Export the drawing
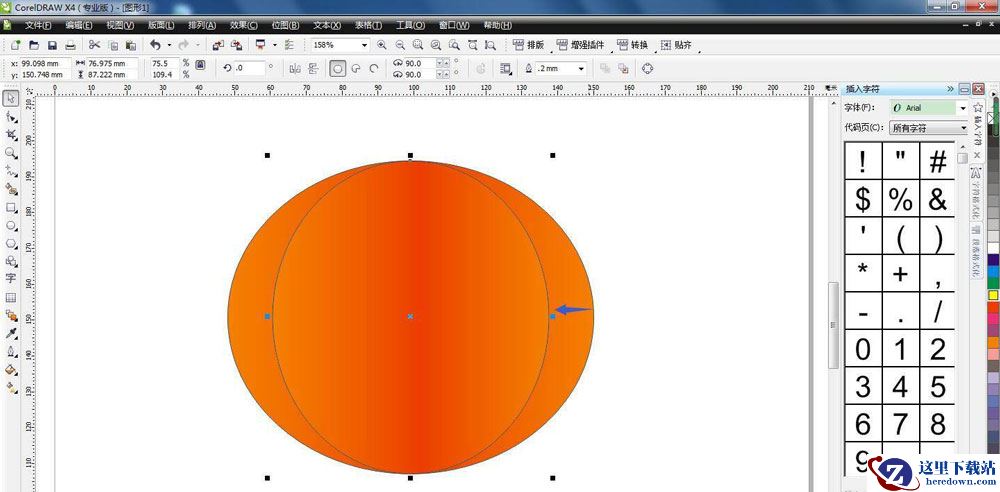 237,45
